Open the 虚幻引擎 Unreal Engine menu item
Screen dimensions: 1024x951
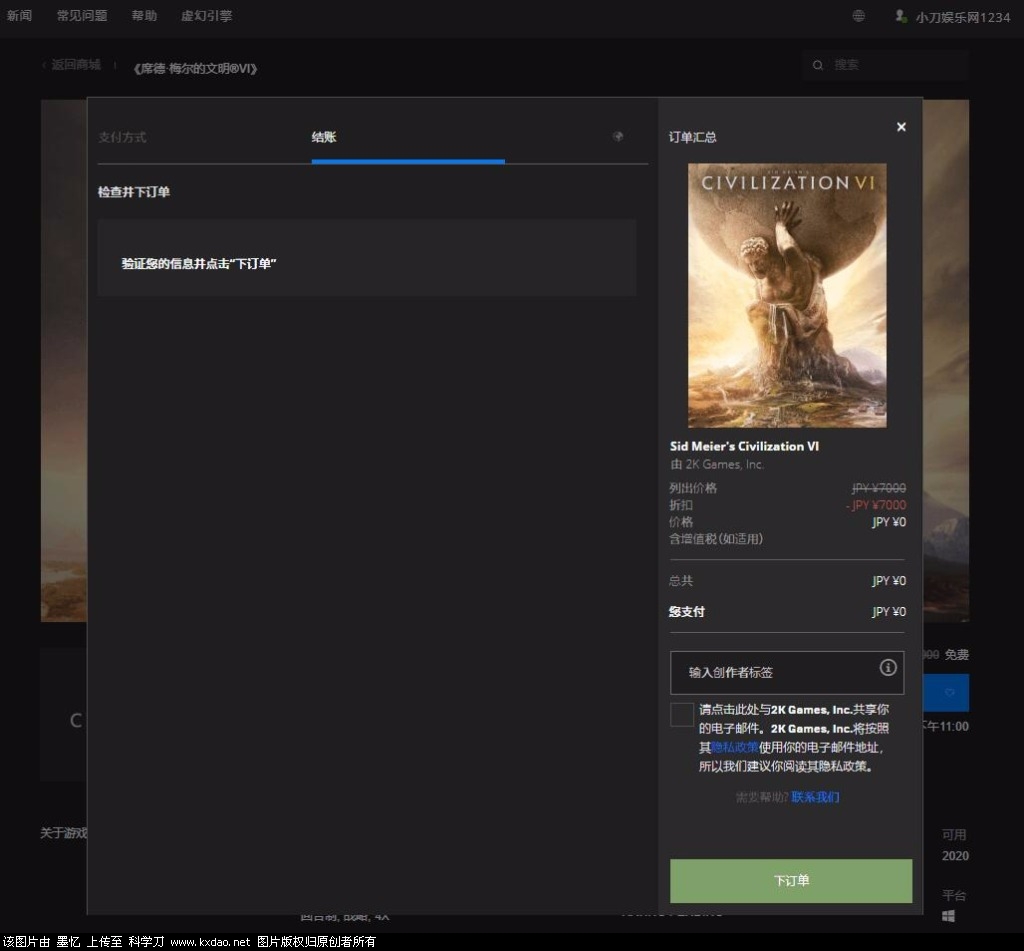coord(206,15)
